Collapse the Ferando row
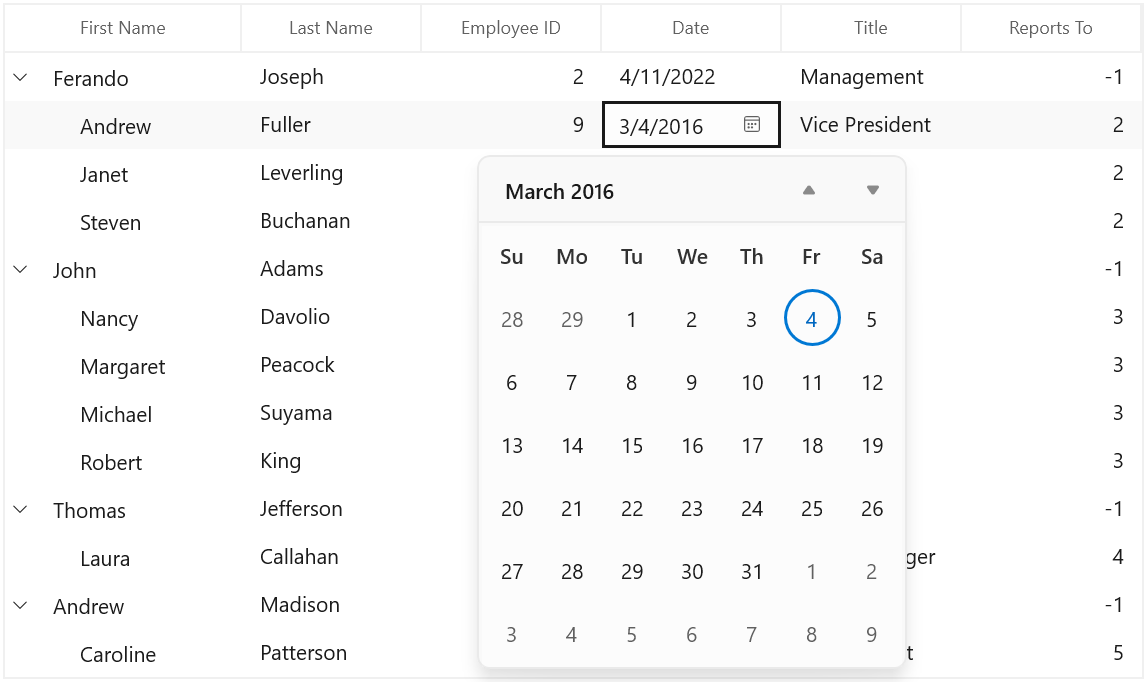This screenshot has height=682, width=1147. pos(20,78)
